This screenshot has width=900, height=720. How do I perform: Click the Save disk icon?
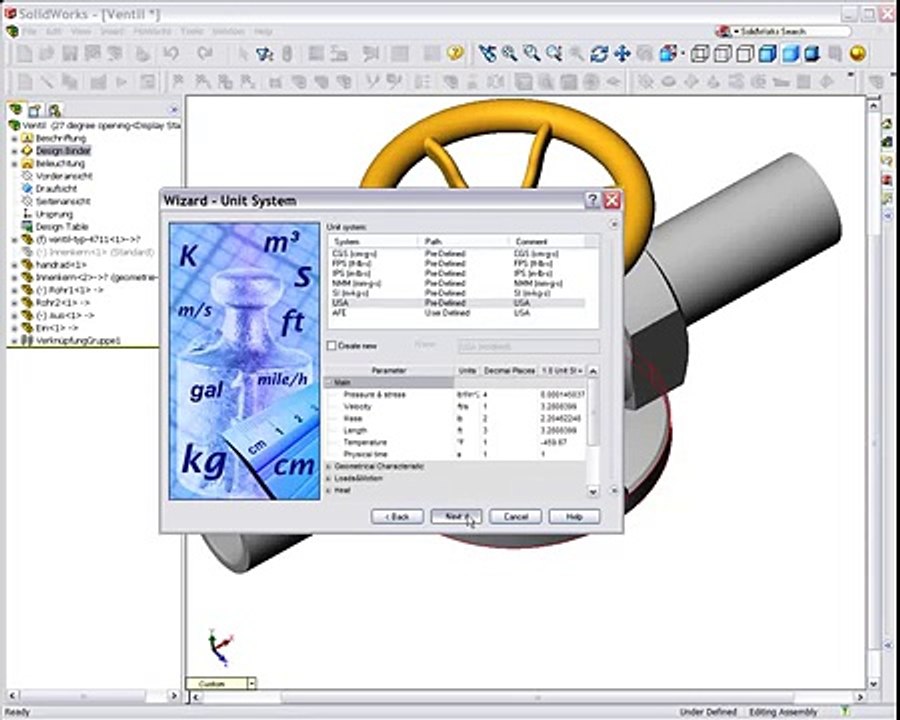coord(70,54)
